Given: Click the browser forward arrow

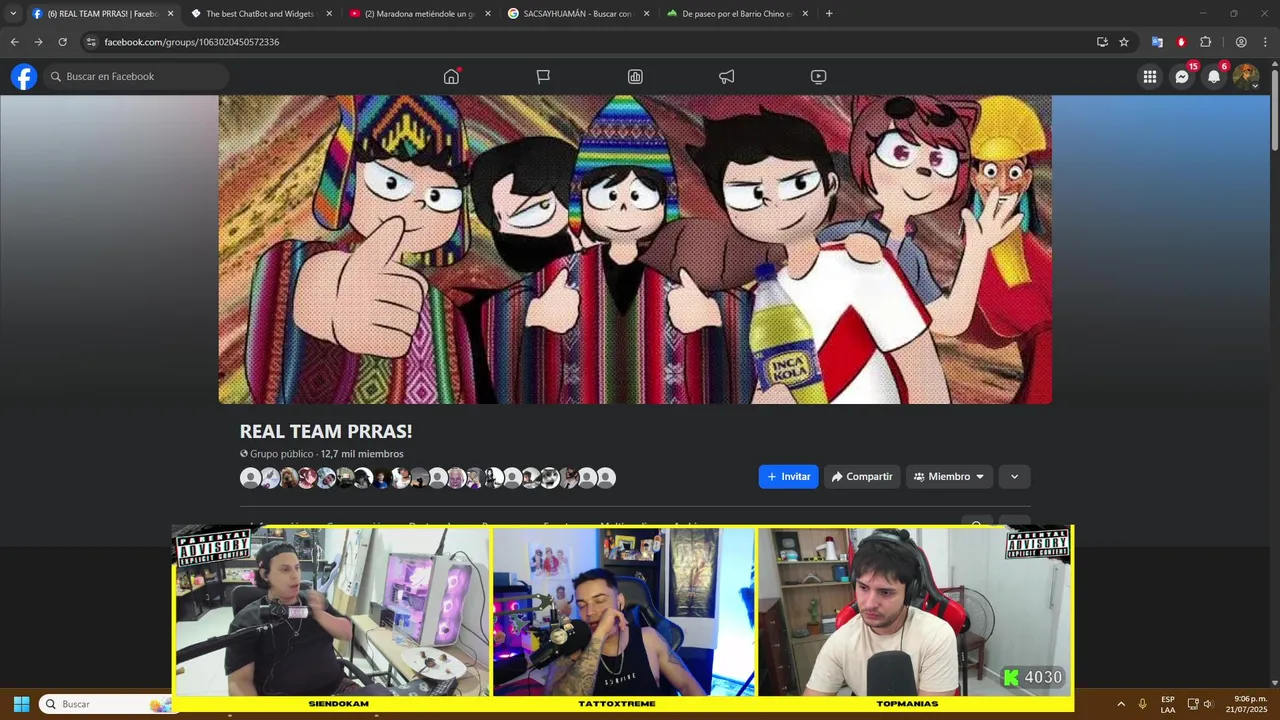Looking at the screenshot, I should tap(38, 42).
